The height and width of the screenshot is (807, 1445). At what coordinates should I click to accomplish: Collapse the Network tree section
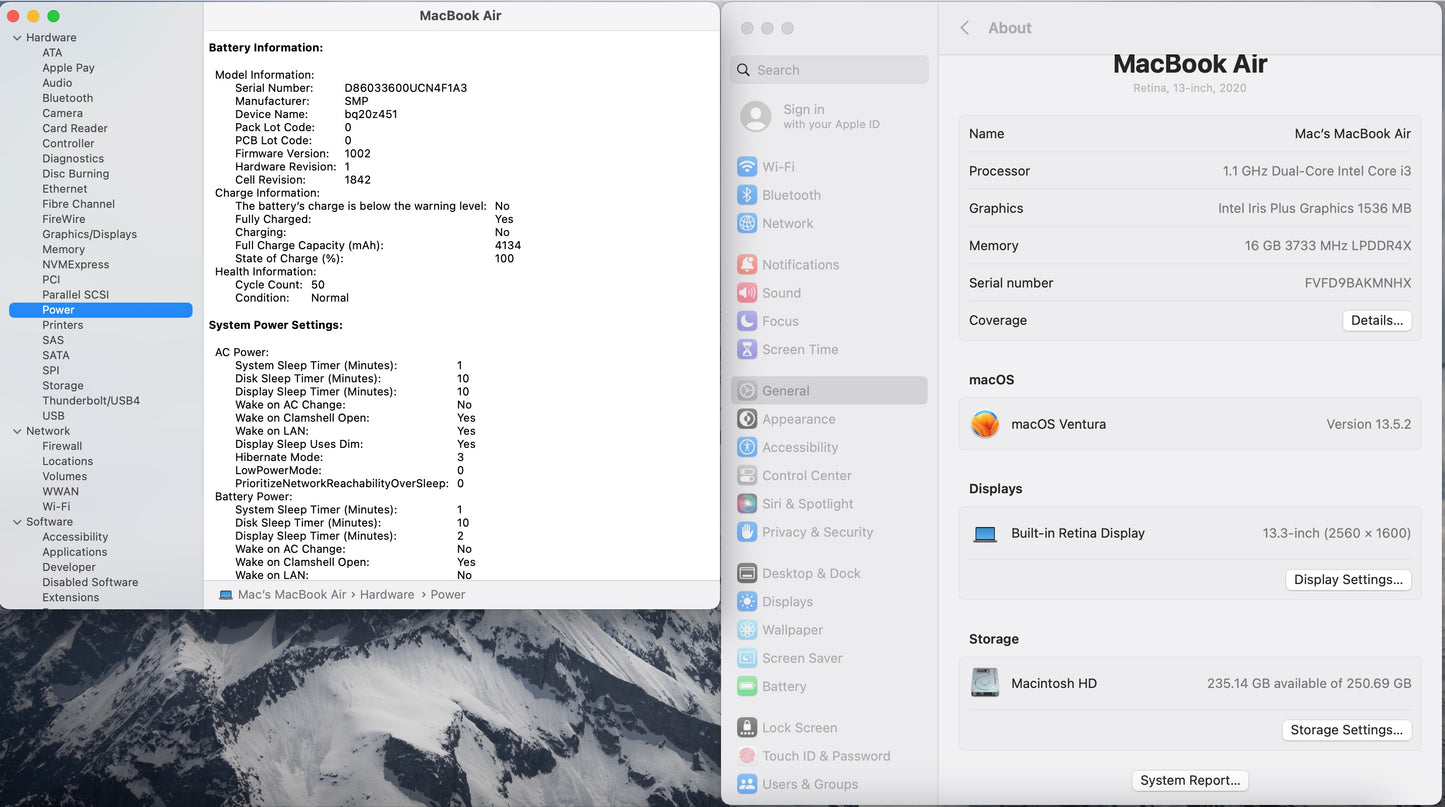[17, 431]
